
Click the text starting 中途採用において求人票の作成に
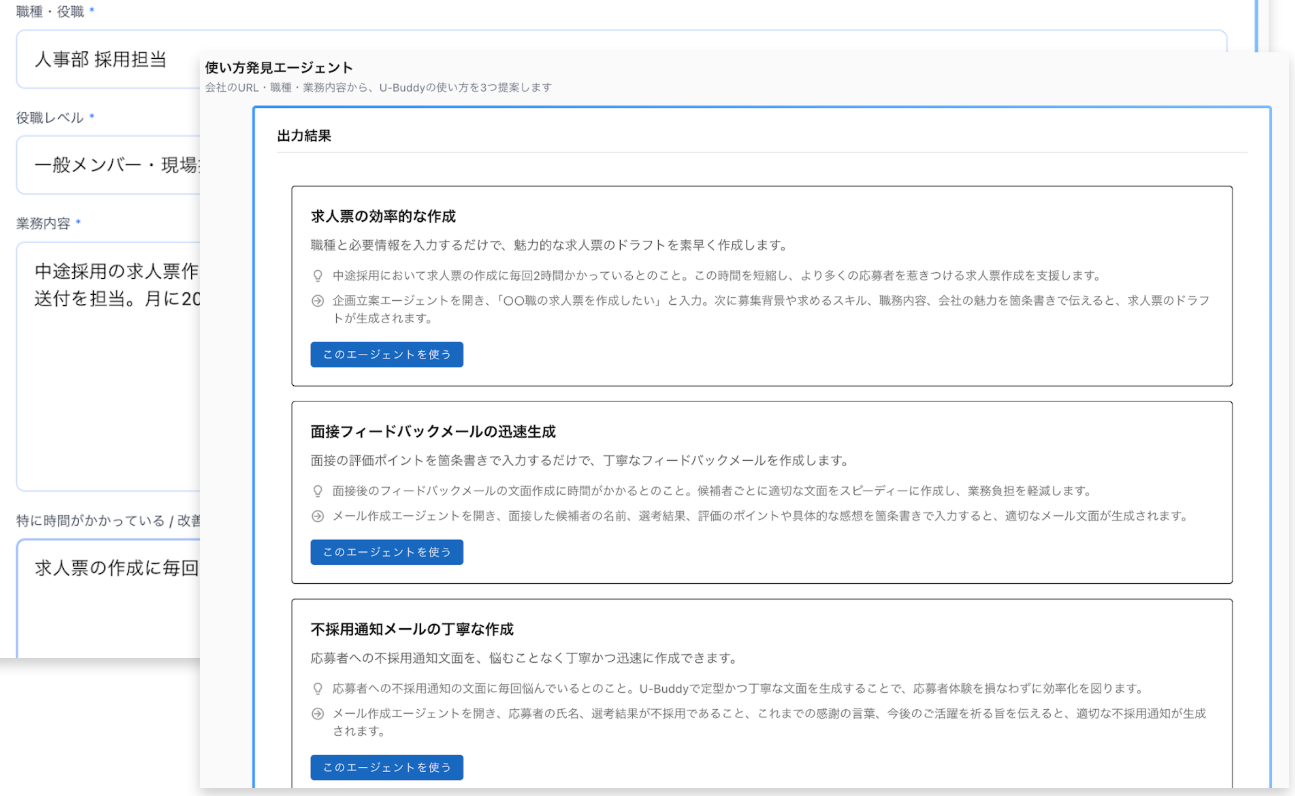716,275
